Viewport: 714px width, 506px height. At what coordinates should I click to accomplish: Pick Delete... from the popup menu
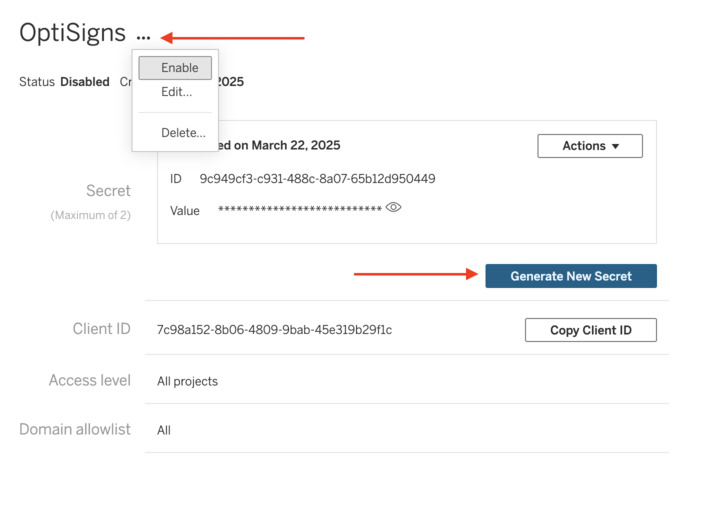pos(183,133)
